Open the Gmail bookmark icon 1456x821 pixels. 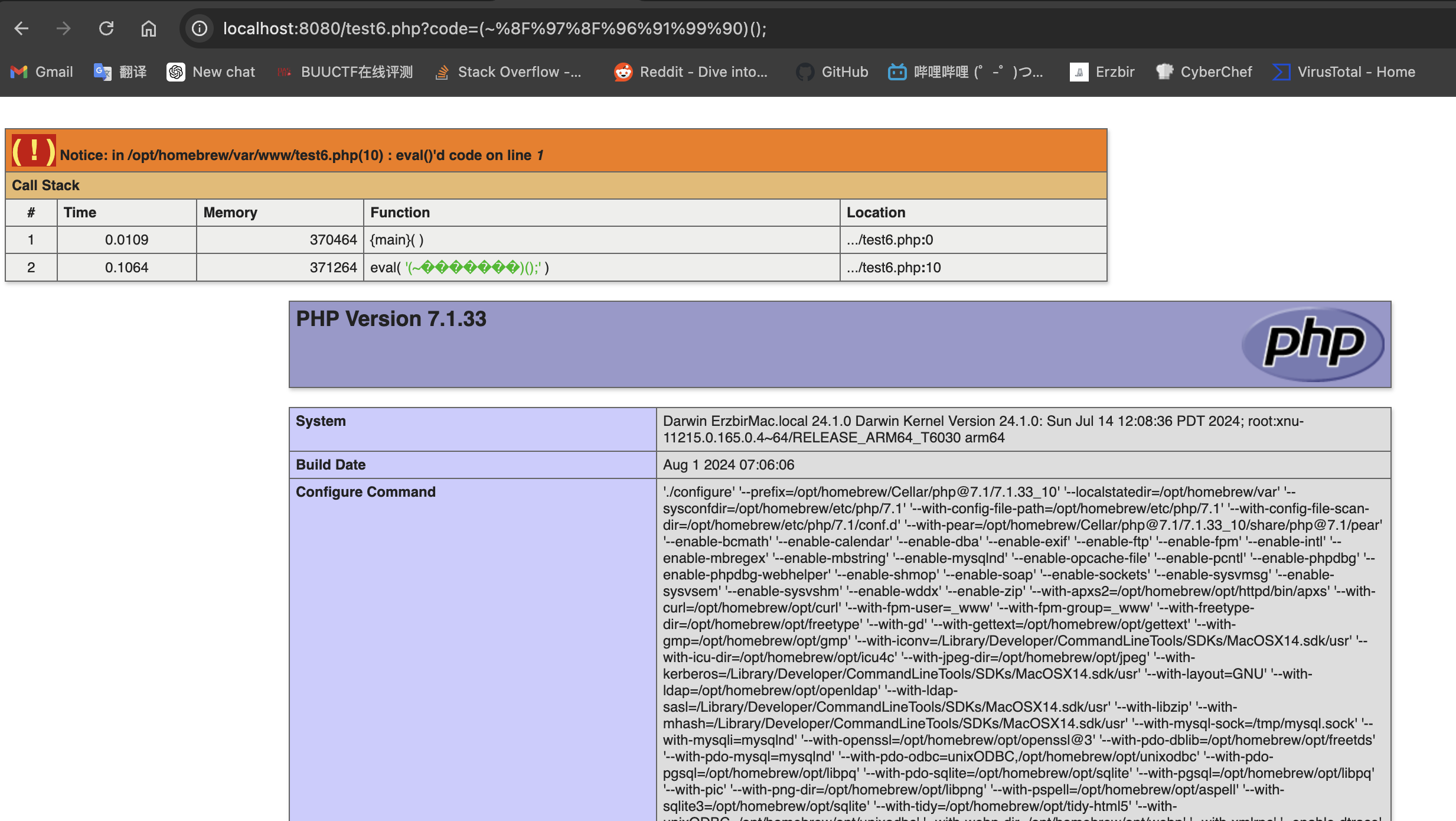[19, 72]
